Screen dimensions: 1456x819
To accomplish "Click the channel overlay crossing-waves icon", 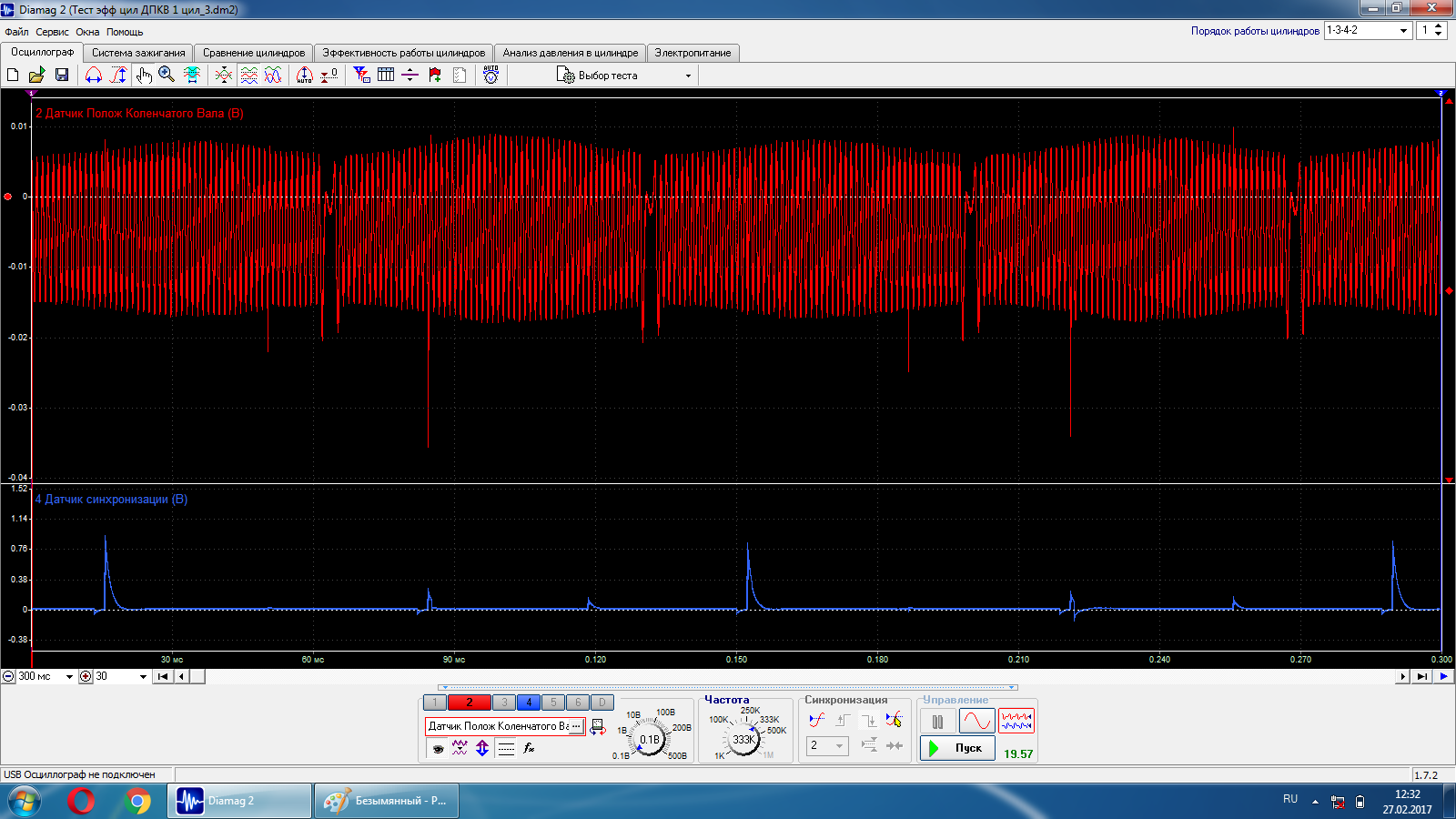I will click(x=224, y=75).
